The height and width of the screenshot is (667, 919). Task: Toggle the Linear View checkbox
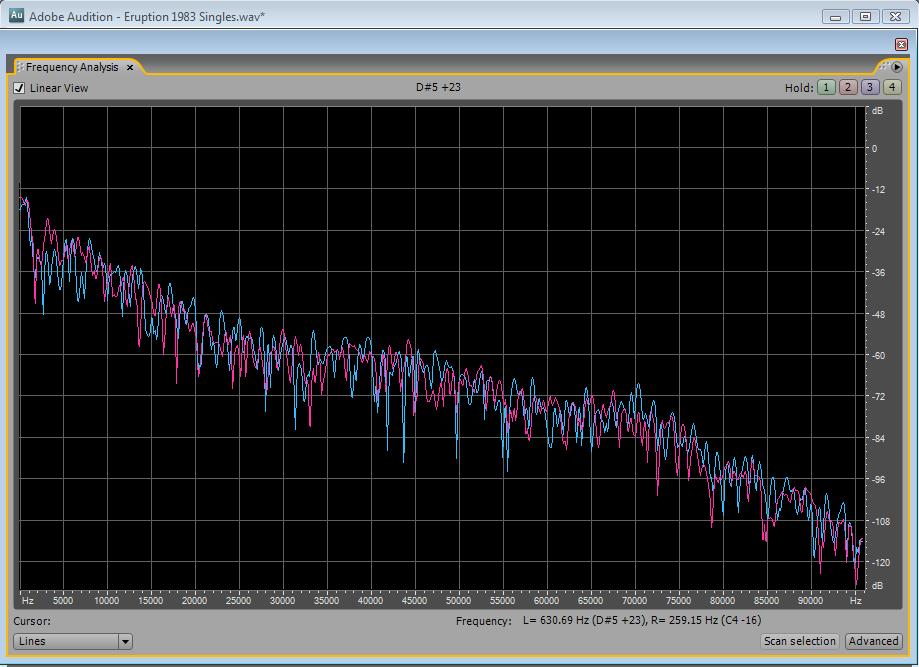pos(19,88)
